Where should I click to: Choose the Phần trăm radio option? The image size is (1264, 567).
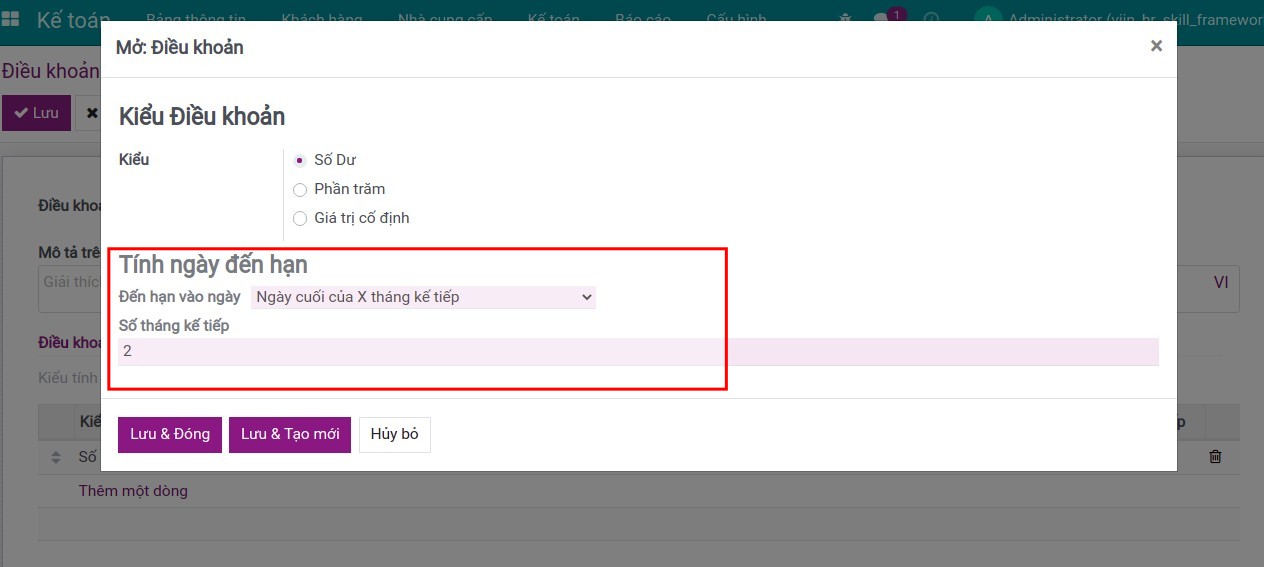coord(300,189)
